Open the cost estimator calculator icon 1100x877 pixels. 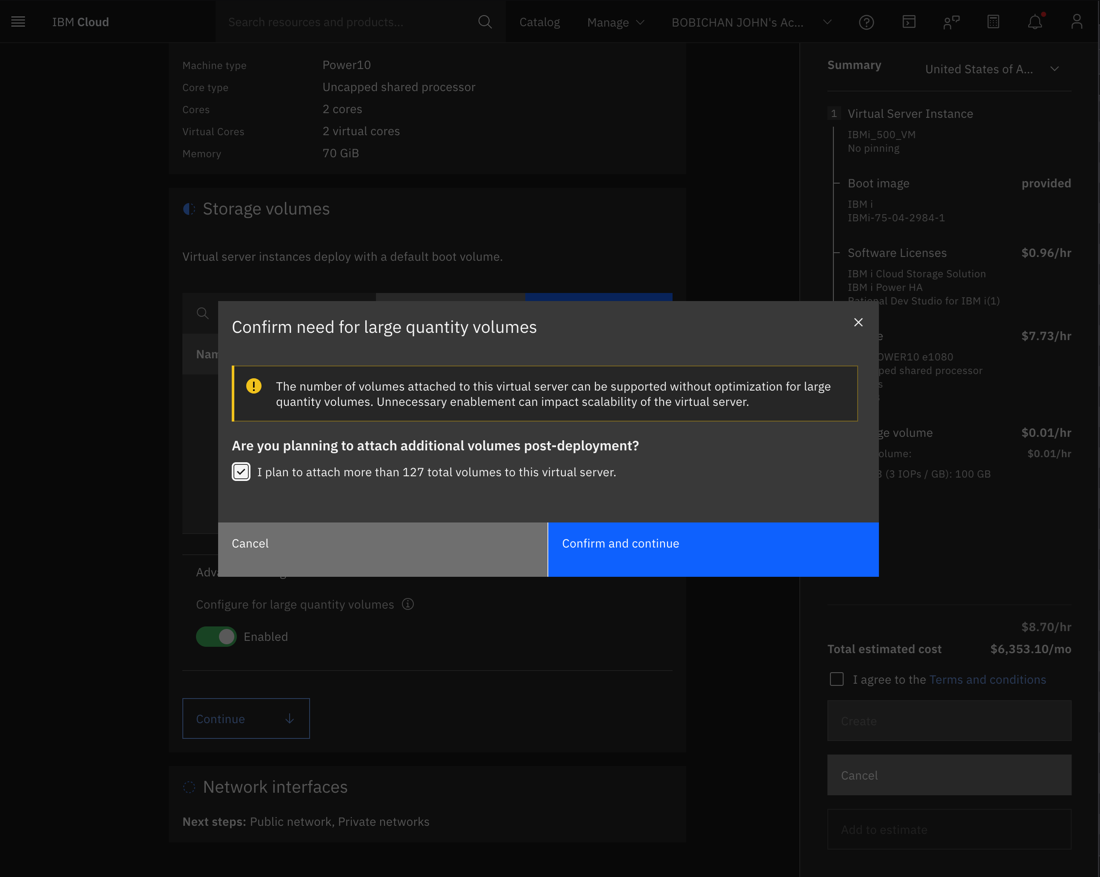pyautogui.click(x=993, y=21)
